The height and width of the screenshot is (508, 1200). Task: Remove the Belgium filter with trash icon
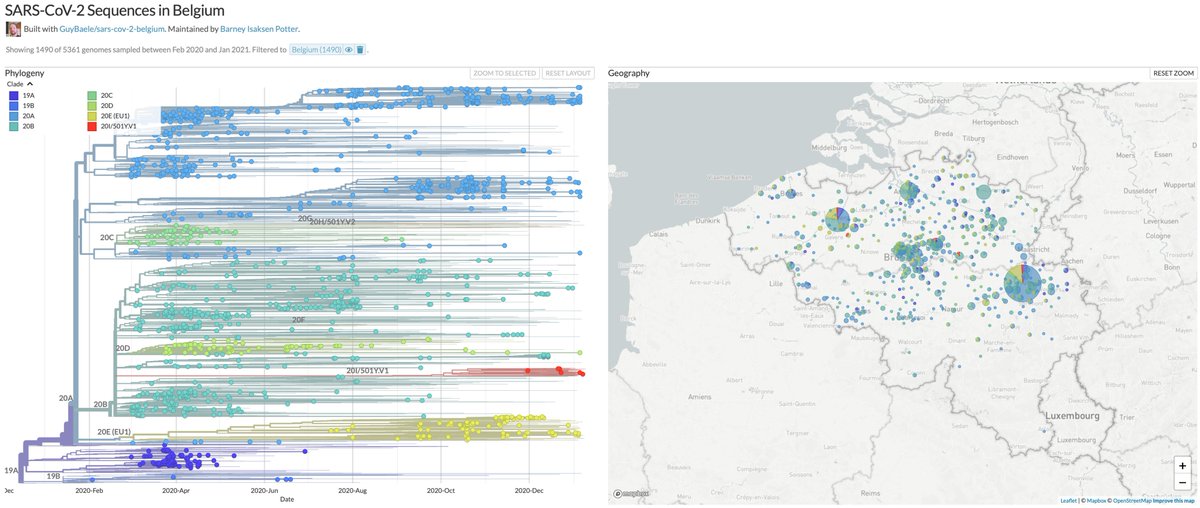(x=361, y=49)
